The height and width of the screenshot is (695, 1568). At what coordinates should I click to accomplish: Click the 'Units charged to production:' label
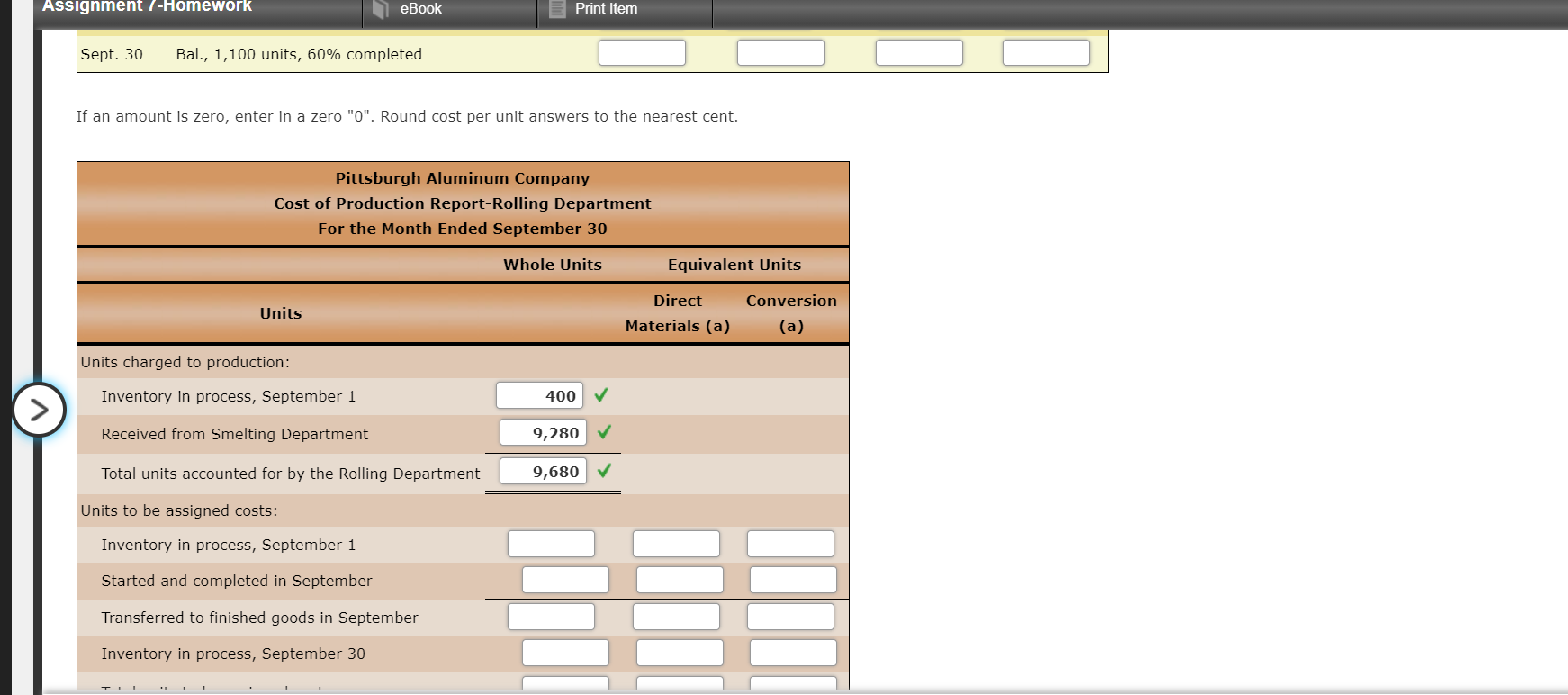pyautogui.click(x=185, y=362)
